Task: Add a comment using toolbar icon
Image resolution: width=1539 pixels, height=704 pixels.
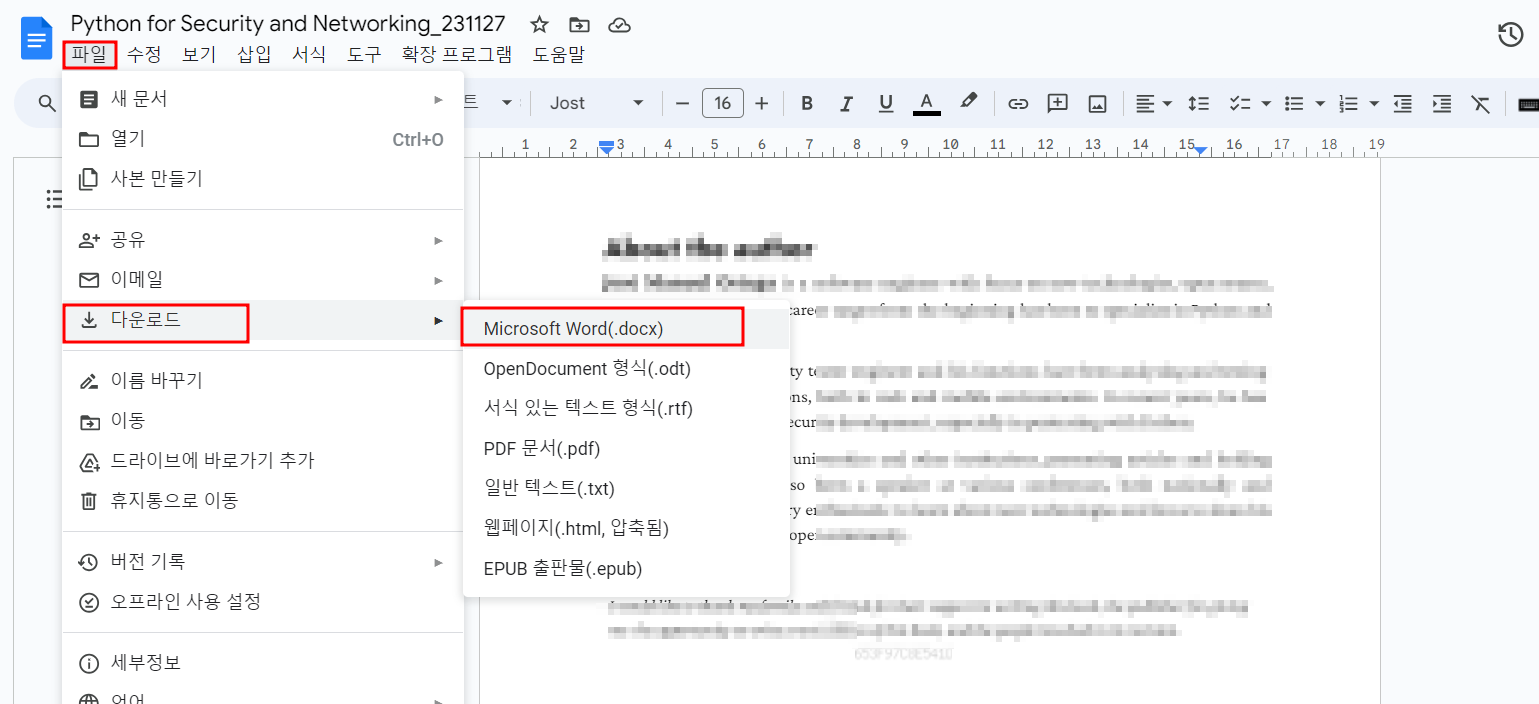Action: pos(1057,103)
